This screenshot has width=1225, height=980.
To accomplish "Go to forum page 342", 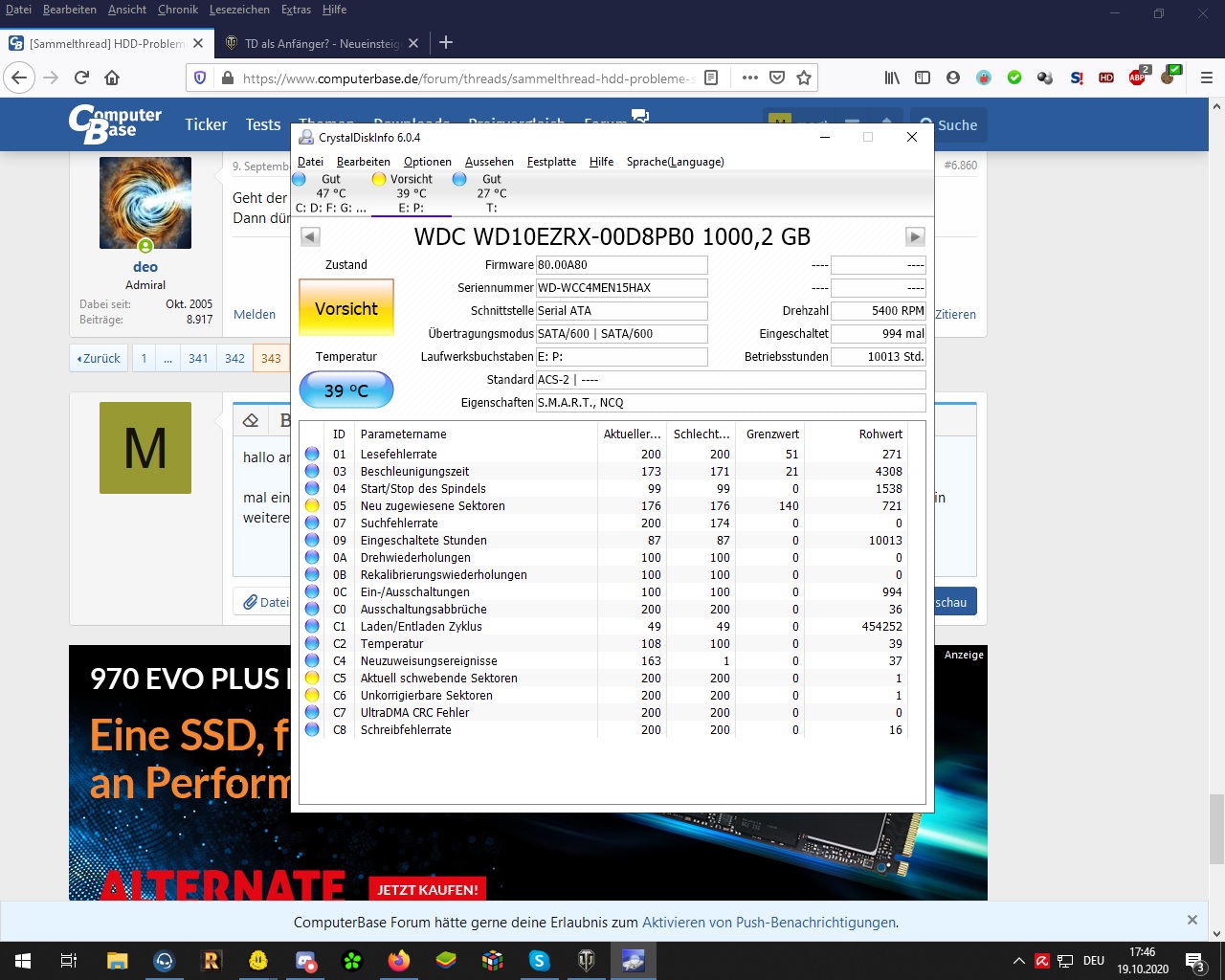I will [234, 358].
